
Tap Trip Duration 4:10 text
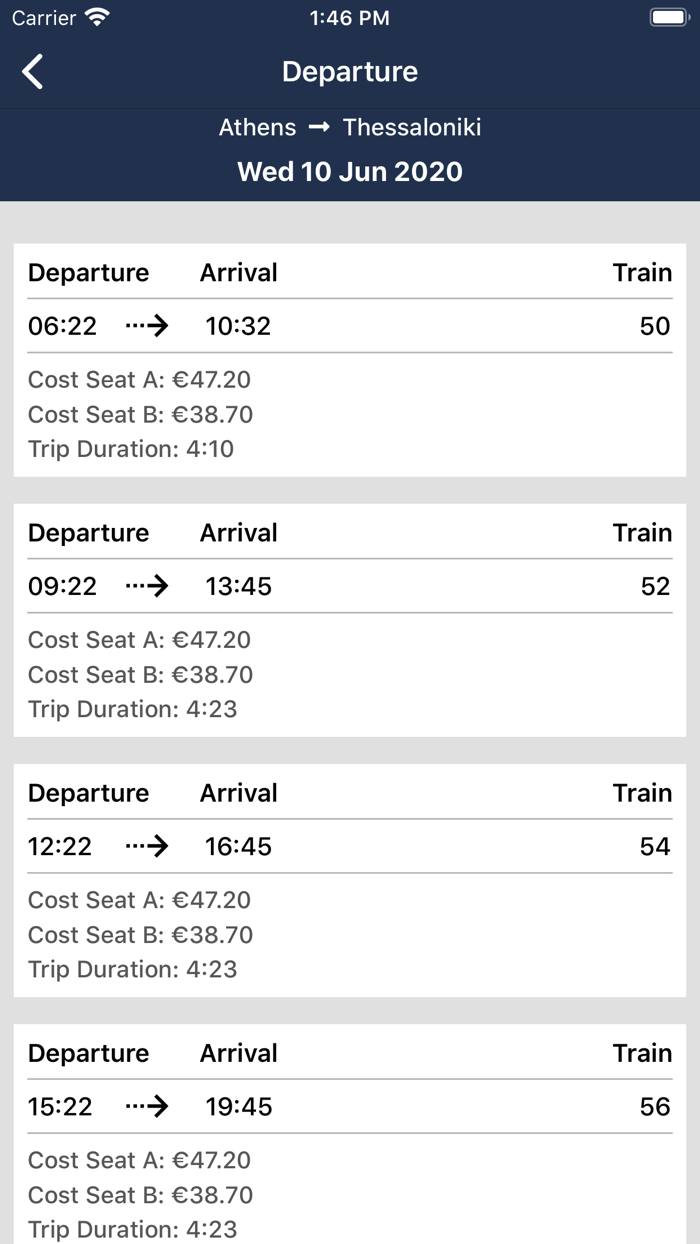(x=131, y=449)
